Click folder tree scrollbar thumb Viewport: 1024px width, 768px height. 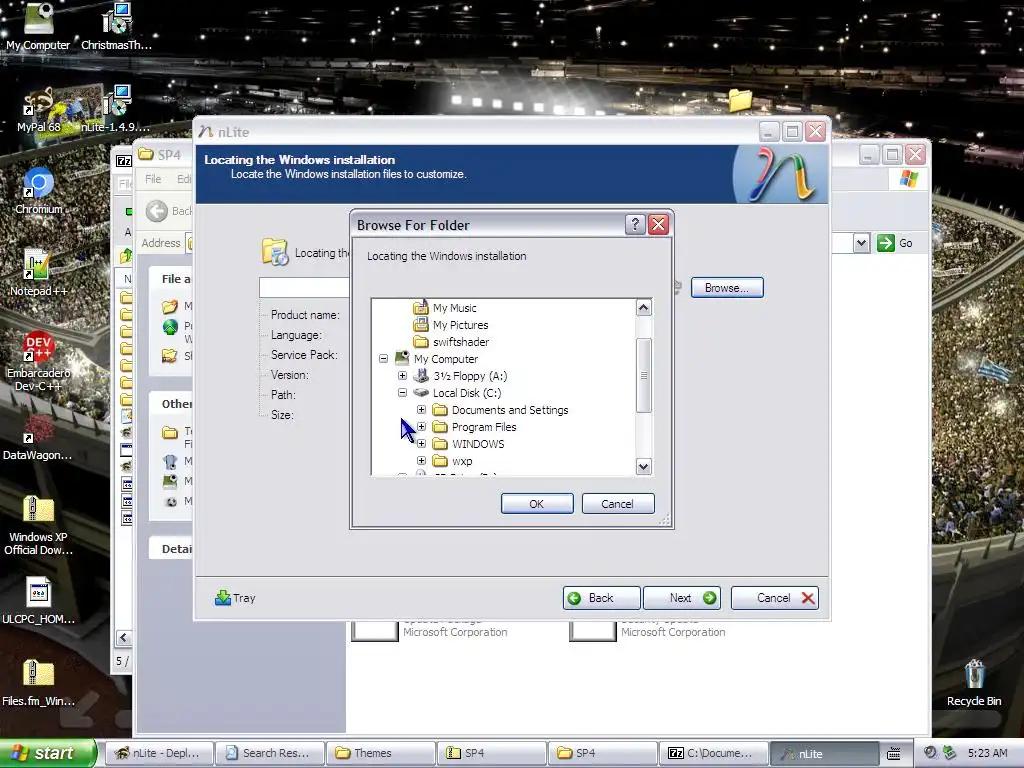[x=643, y=376]
